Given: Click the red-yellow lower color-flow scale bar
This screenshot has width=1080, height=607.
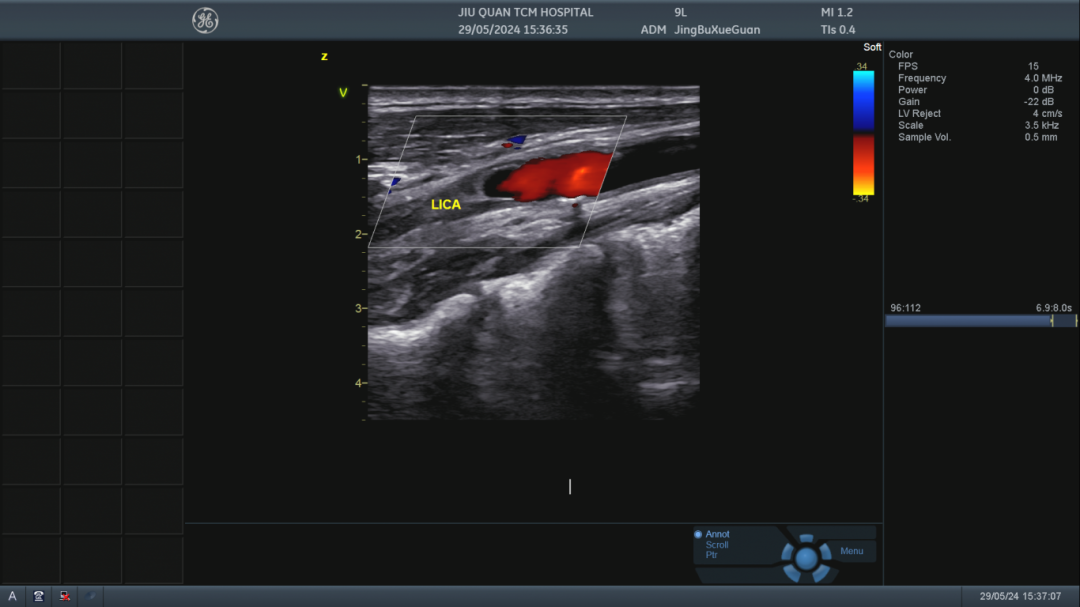Looking at the screenshot, I should 864,165.
